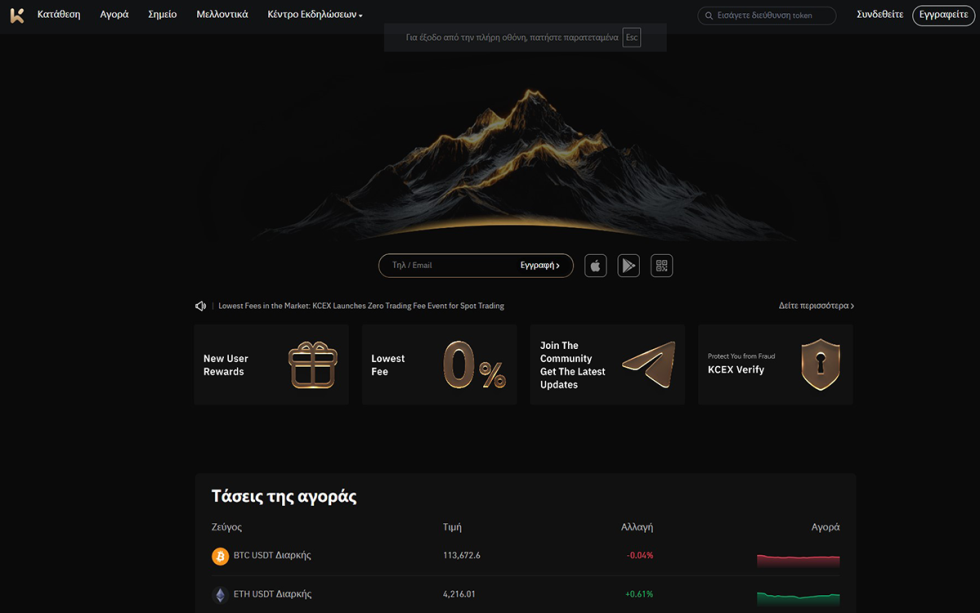The height and width of the screenshot is (613, 980).
Task: Click the Ethereum coin icon
Action: coord(220,595)
